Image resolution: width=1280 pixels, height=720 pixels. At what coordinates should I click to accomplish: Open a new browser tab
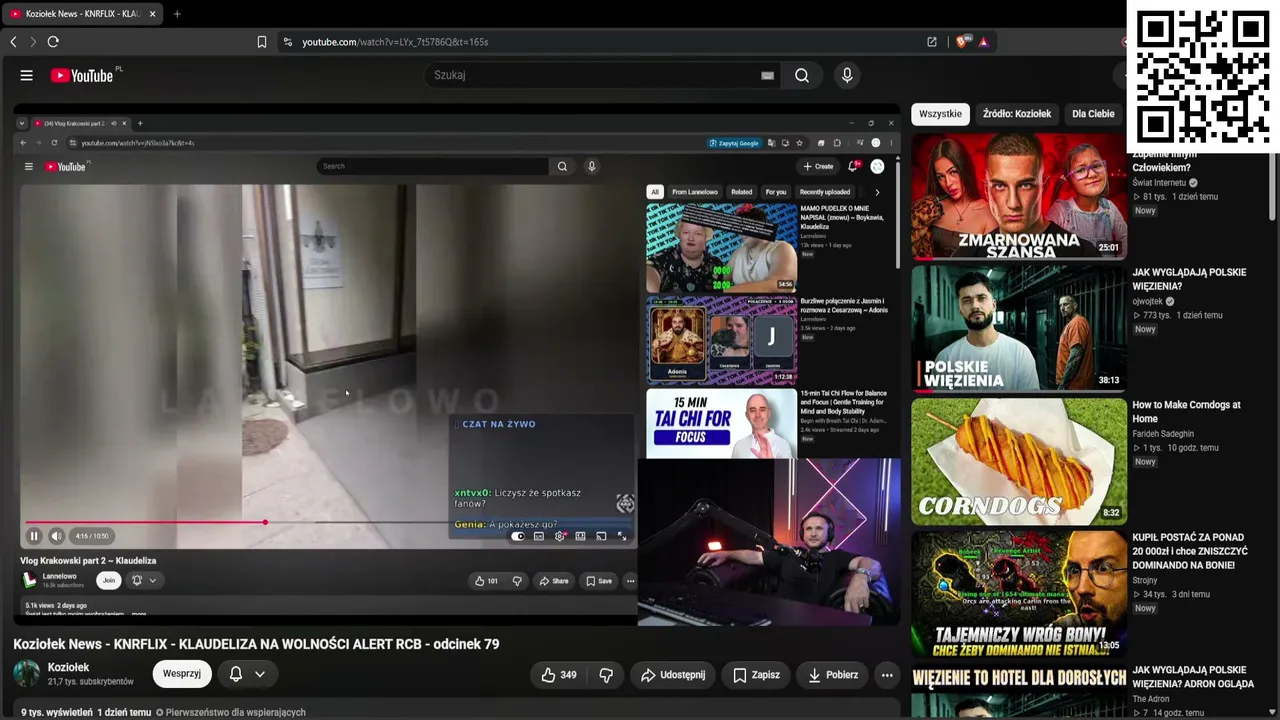(177, 14)
